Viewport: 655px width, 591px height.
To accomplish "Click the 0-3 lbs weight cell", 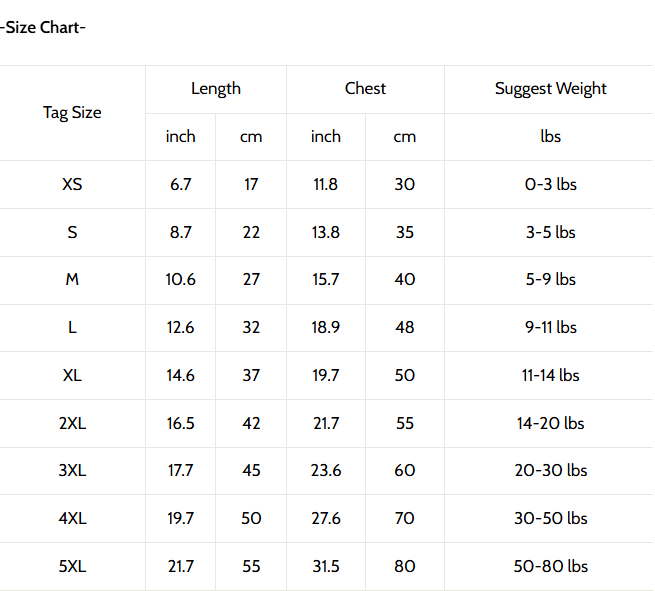I will [551, 184].
